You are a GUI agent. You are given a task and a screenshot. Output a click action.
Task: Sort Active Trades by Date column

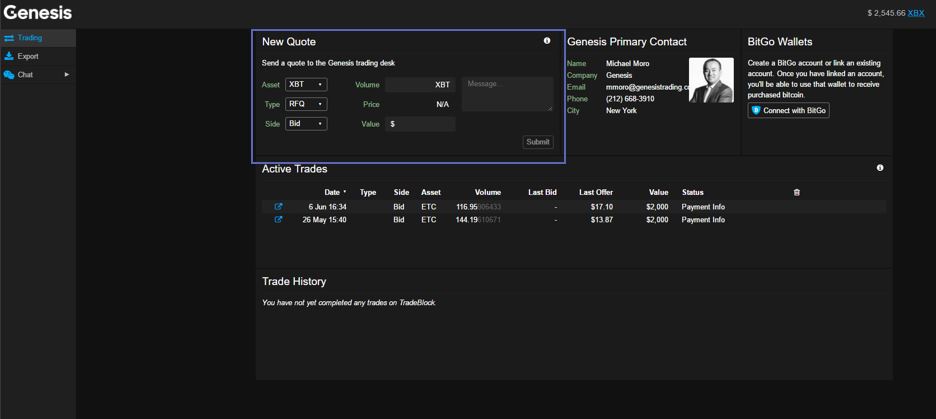tap(335, 192)
